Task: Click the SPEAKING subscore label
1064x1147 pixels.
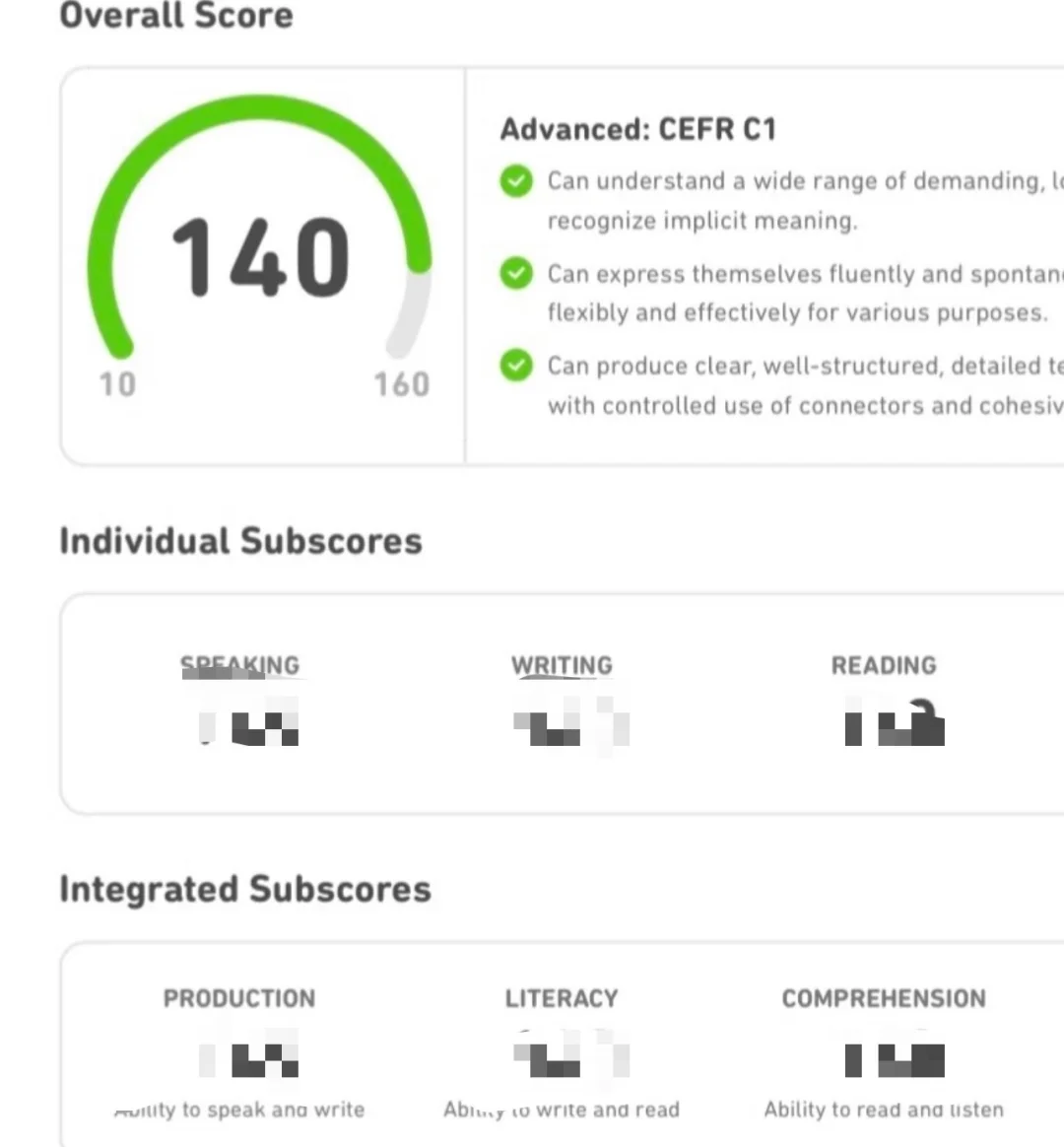Action: (x=239, y=665)
